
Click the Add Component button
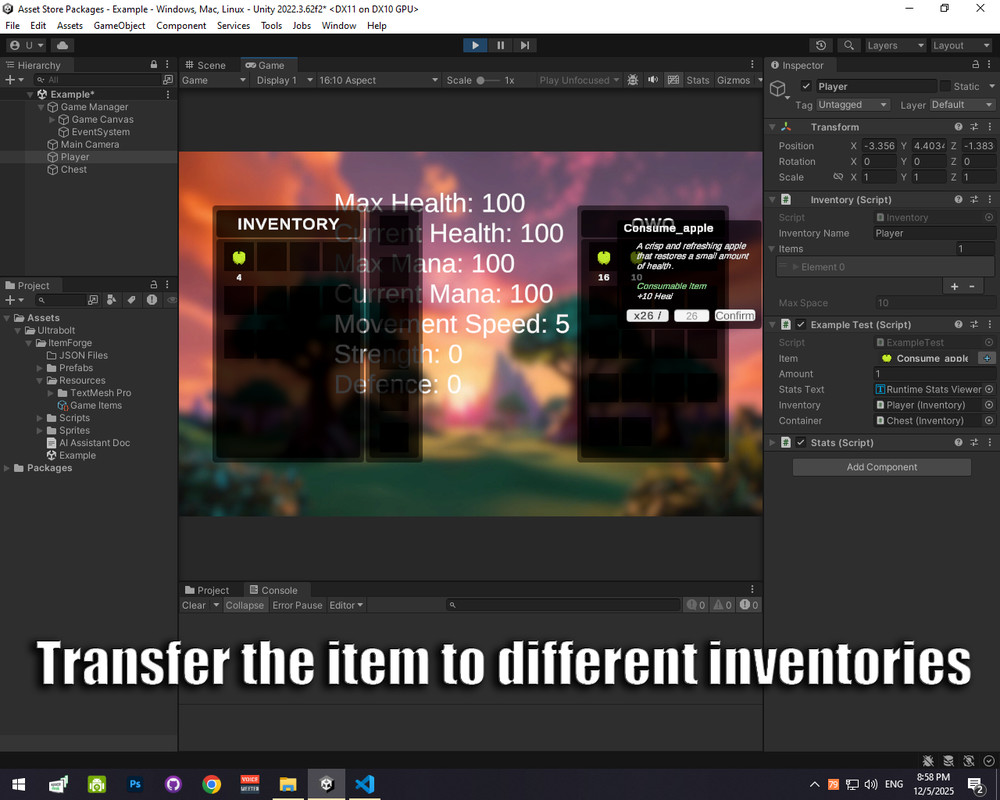pyautogui.click(x=881, y=466)
